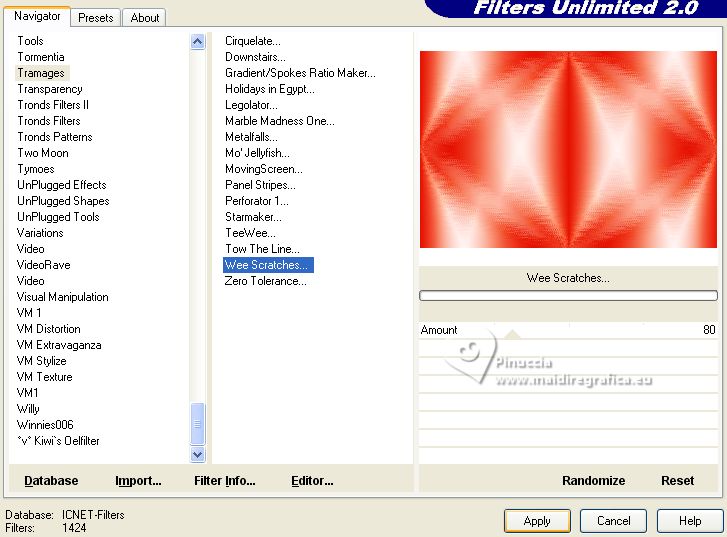727x537 pixels.
Task: Choose the Cirquelate... filter
Action: [x=253, y=41]
